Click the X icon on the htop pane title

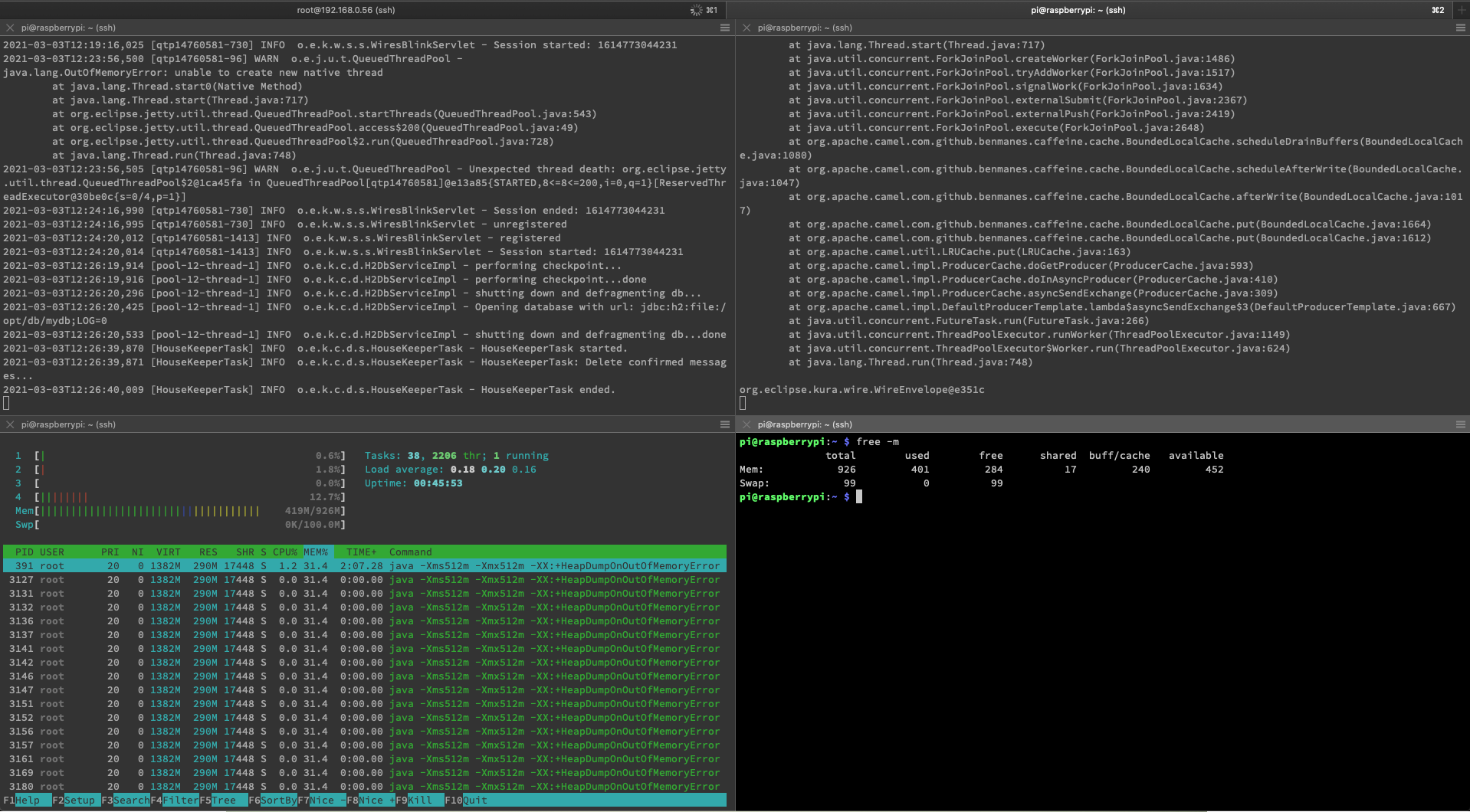[x=8, y=424]
